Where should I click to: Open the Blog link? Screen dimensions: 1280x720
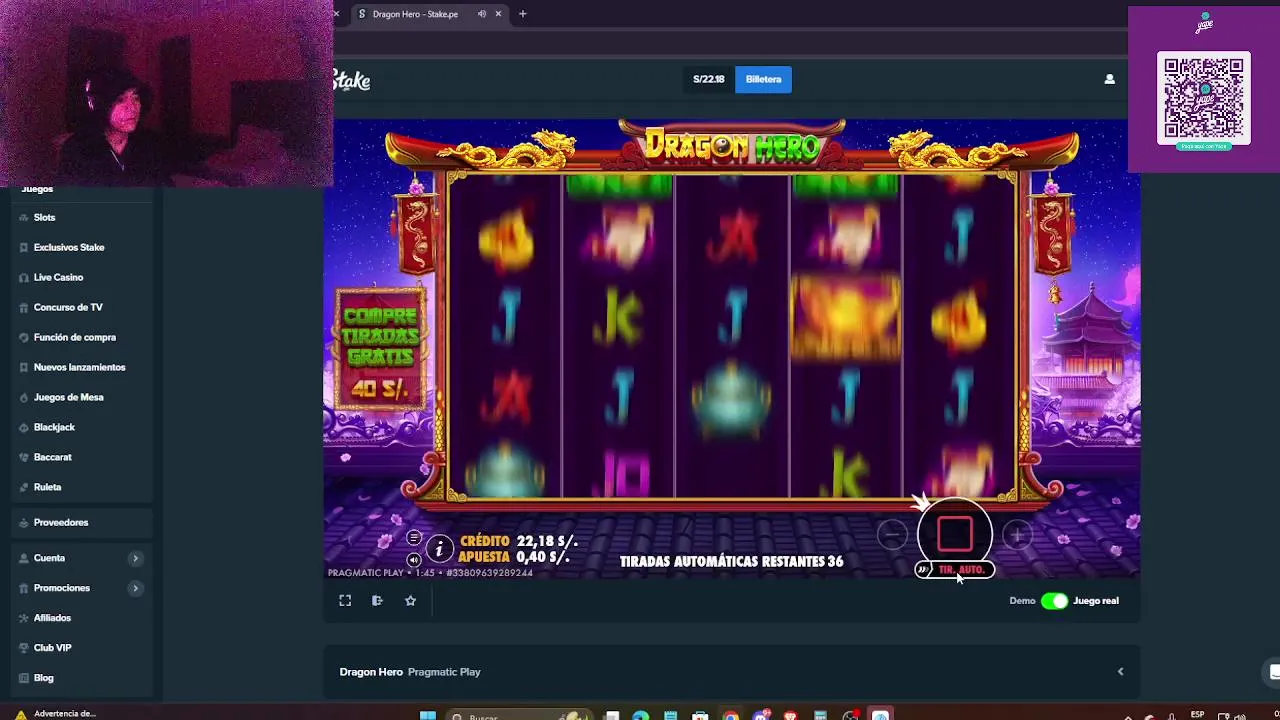click(43, 678)
